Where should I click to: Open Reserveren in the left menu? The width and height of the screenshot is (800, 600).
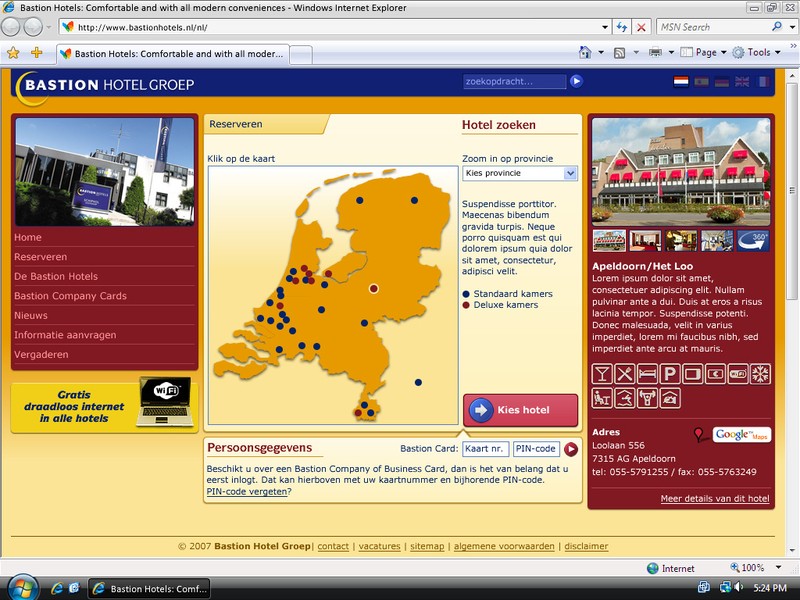(40, 257)
